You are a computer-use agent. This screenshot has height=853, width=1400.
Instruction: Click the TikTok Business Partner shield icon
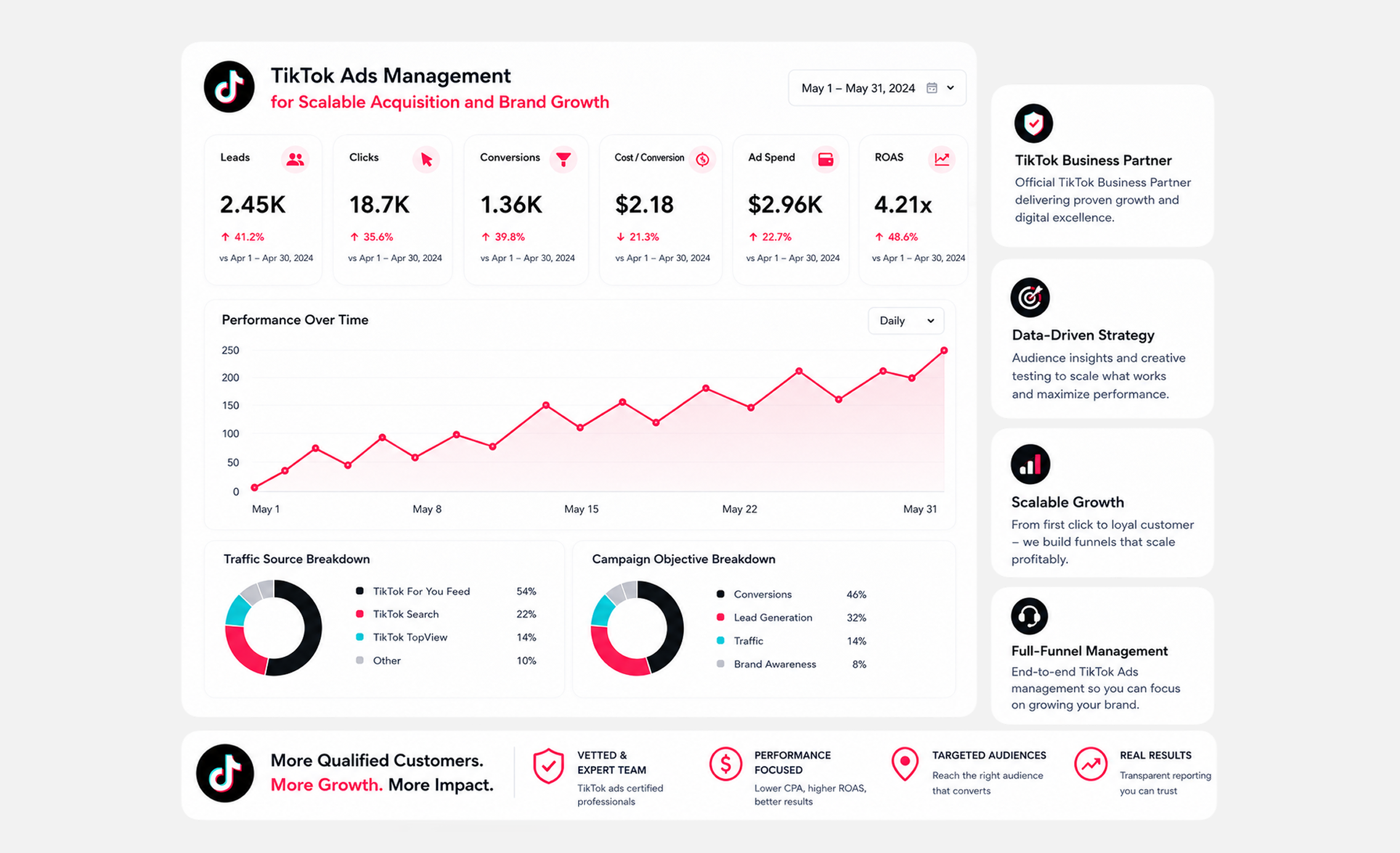coord(1033,123)
